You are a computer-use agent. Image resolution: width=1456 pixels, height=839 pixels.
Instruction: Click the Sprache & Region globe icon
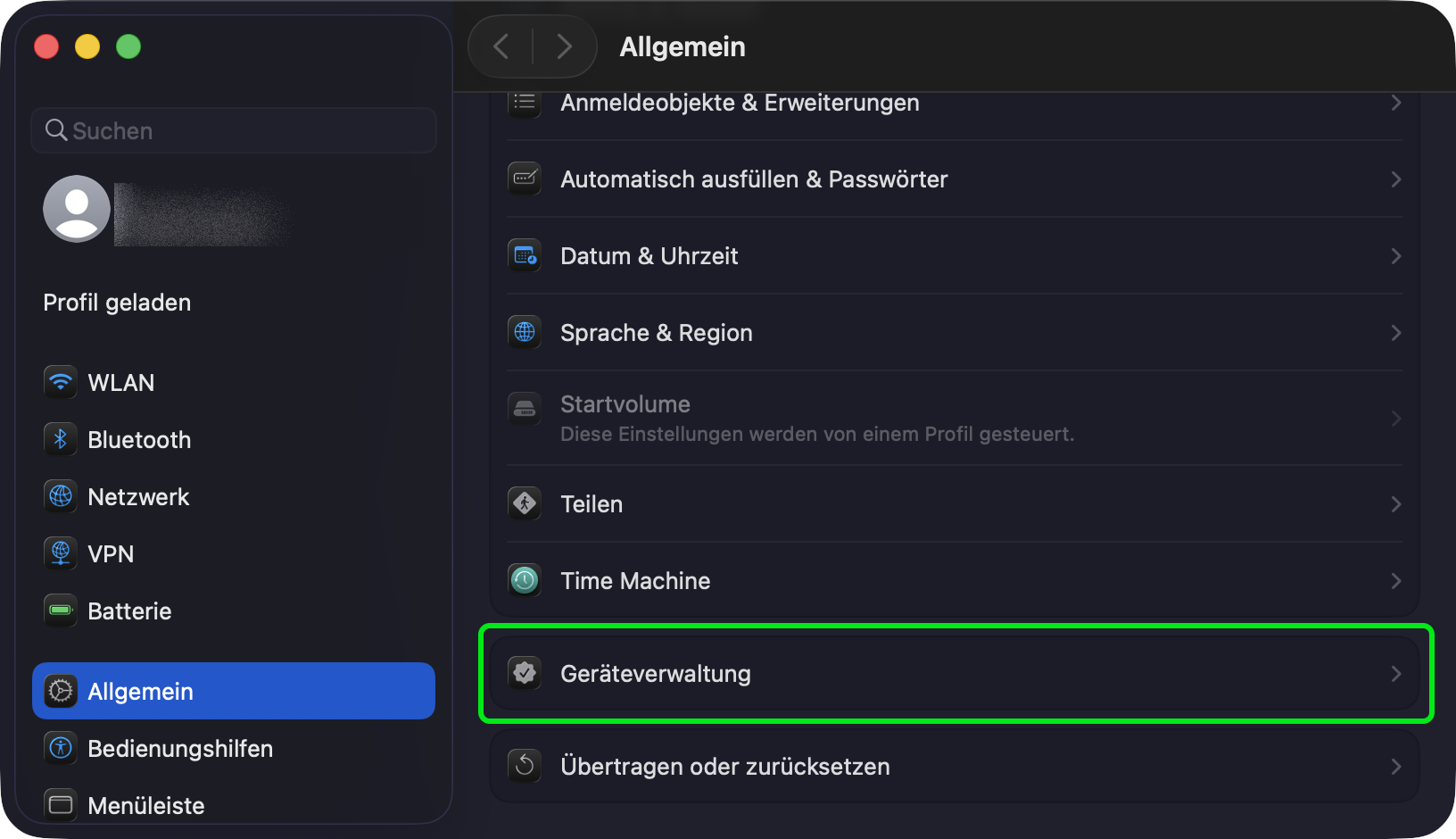pyautogui.click(x=525, y=333)
